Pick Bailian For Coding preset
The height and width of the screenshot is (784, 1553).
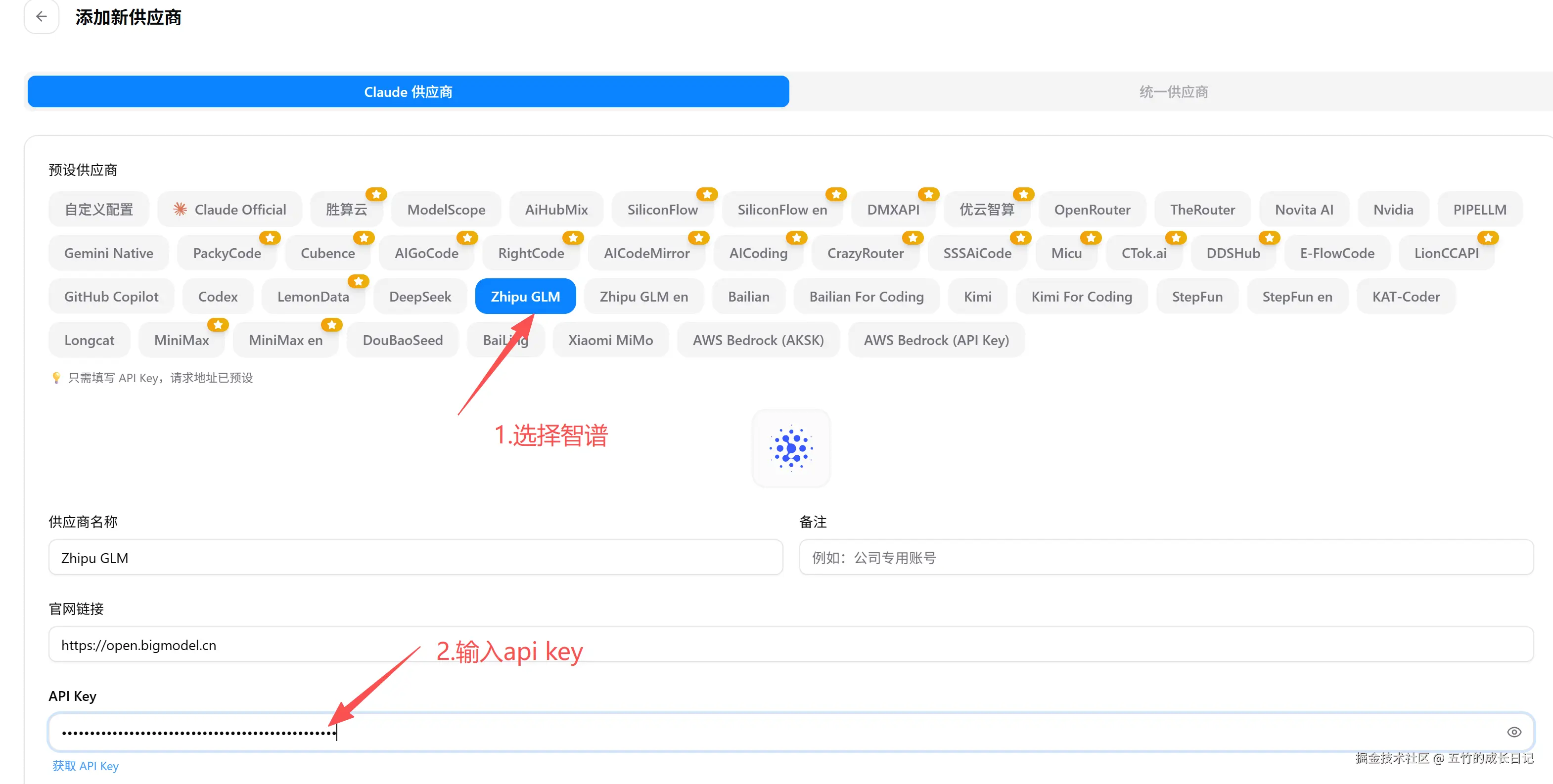[867, 297]
